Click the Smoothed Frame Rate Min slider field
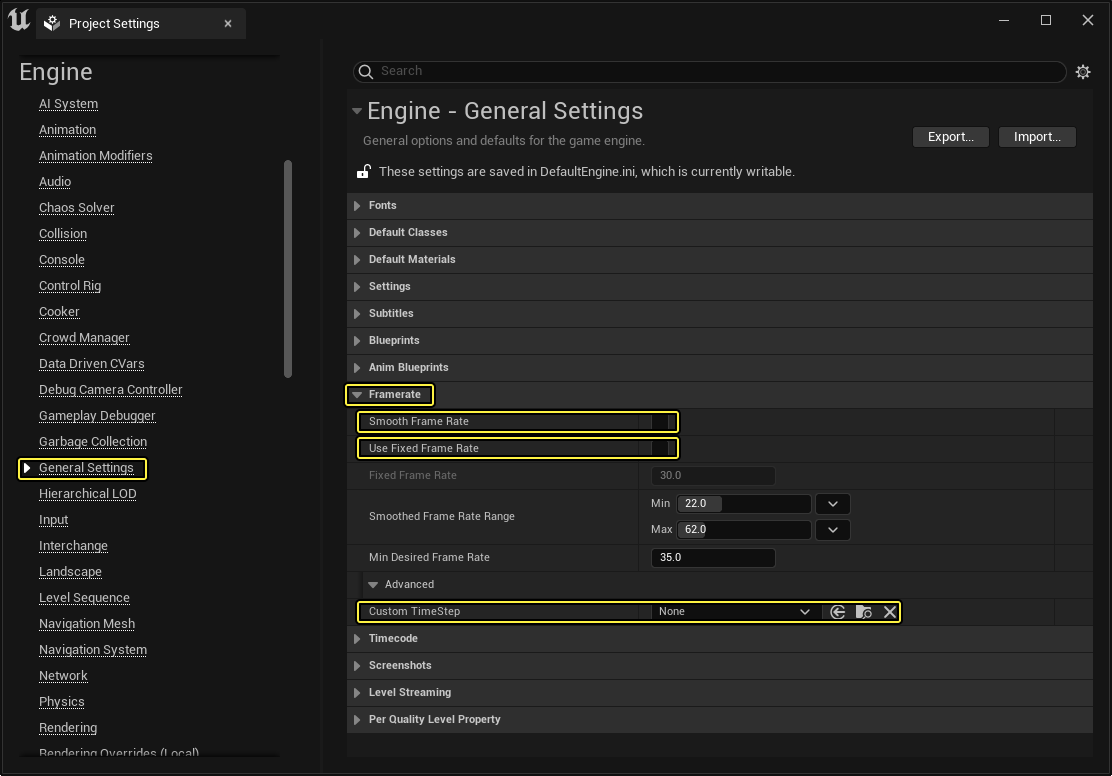 (x=743, y=504)
